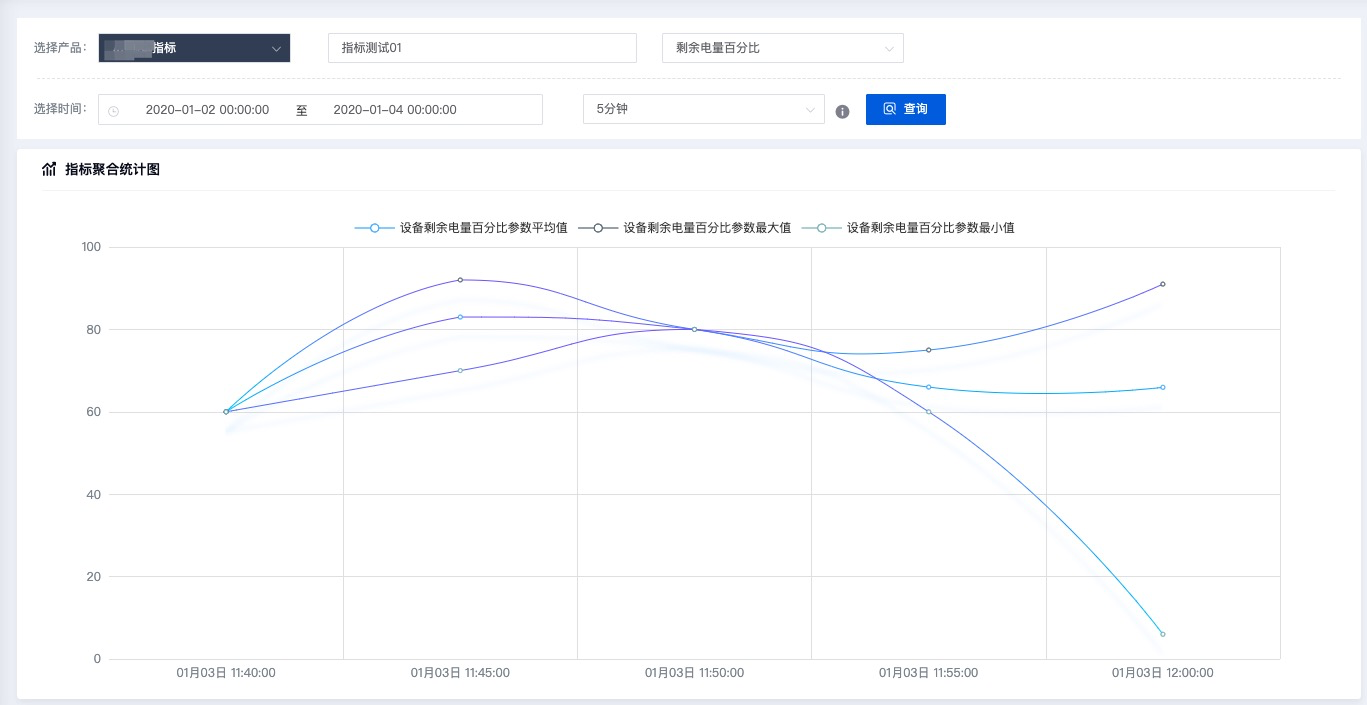1367x705 pixels.
Task: Click the 查询 query button
Action: click(x=905, y=109)
